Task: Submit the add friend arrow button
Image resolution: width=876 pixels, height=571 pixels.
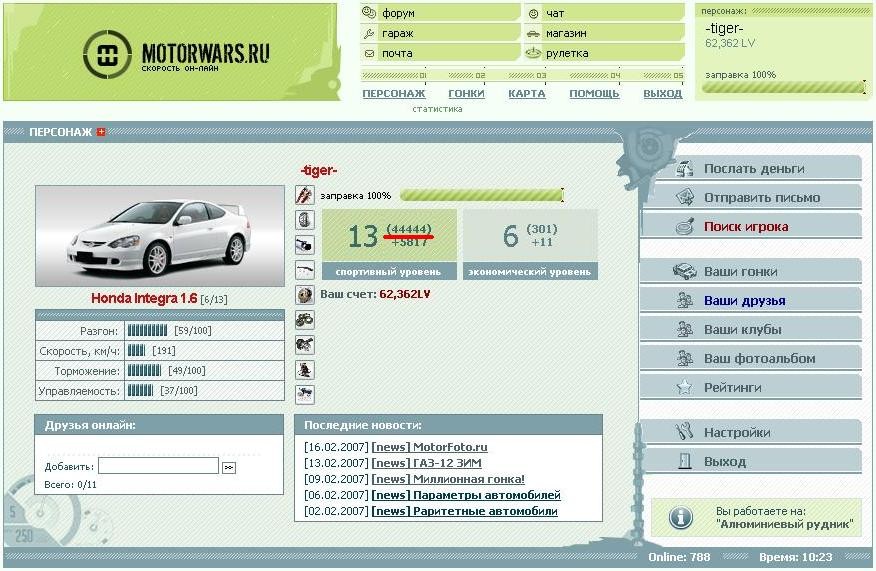Action: 228,468
